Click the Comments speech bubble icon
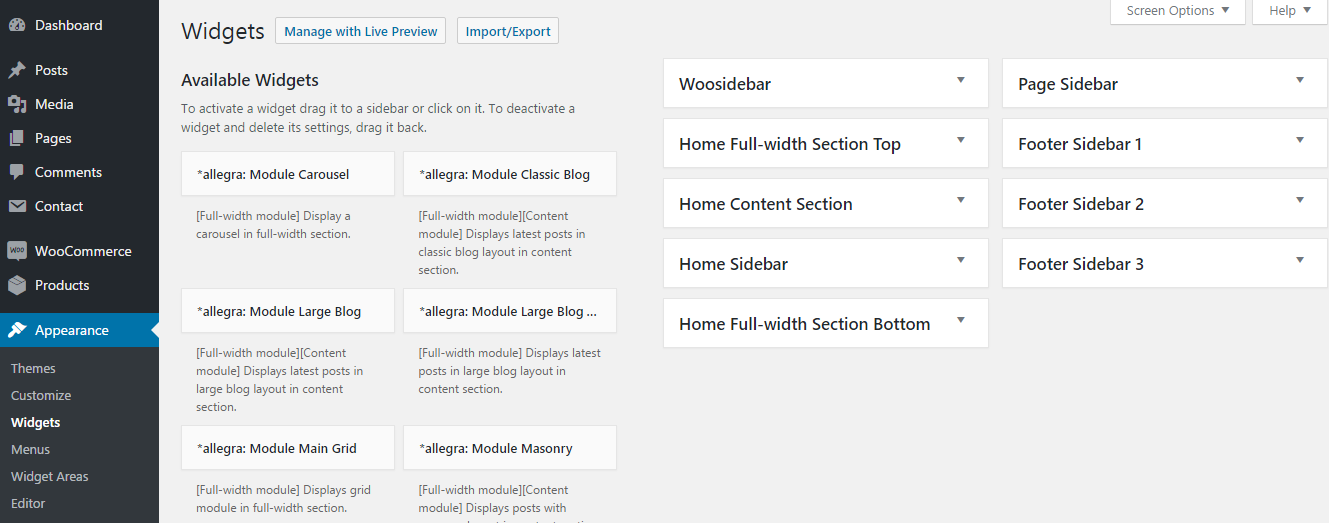Viewport: 1329px width, 523px height. click(17, 172)
